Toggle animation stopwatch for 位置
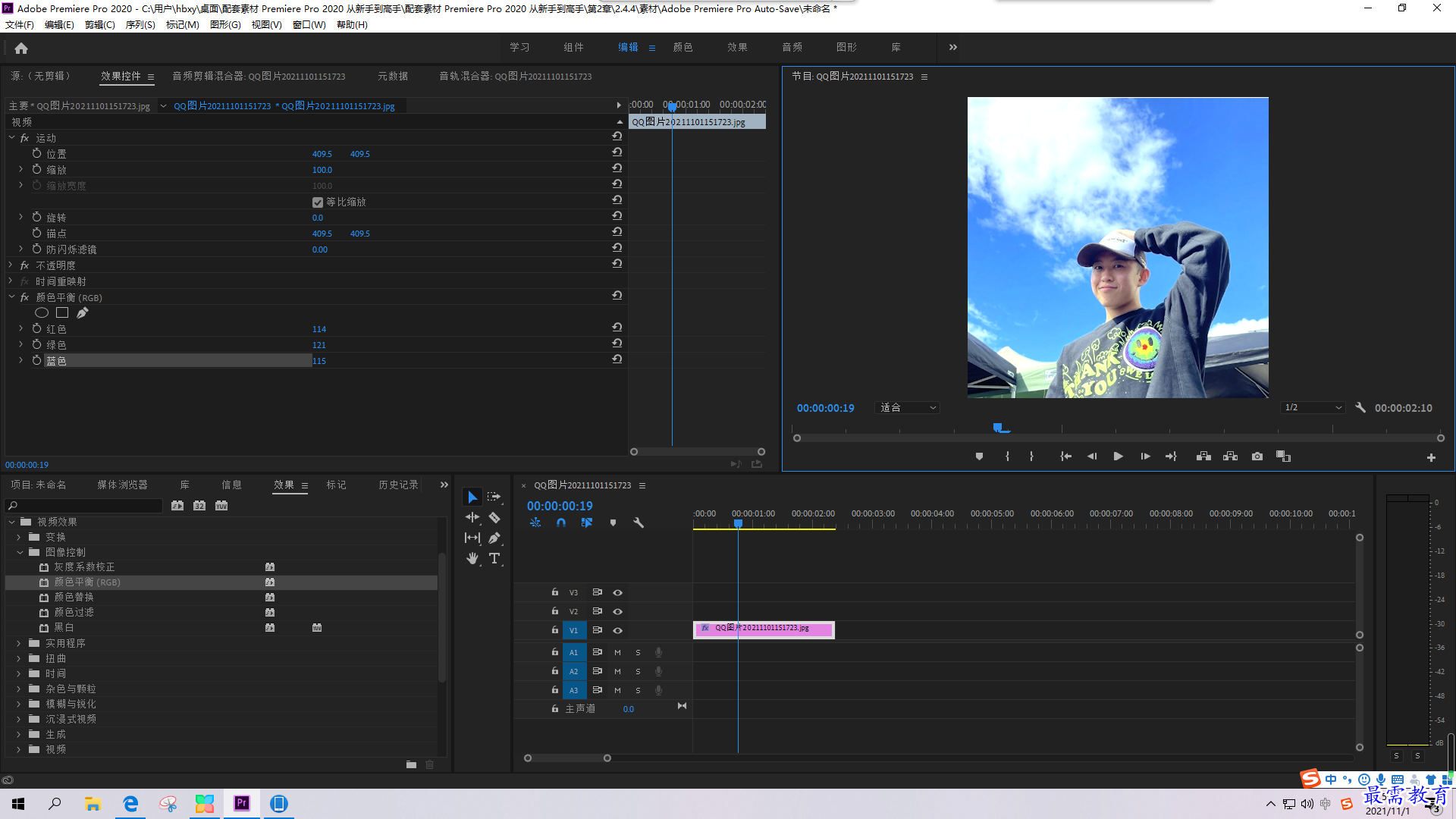Viewport: 1456px width, 819px height. pos(36,153)
